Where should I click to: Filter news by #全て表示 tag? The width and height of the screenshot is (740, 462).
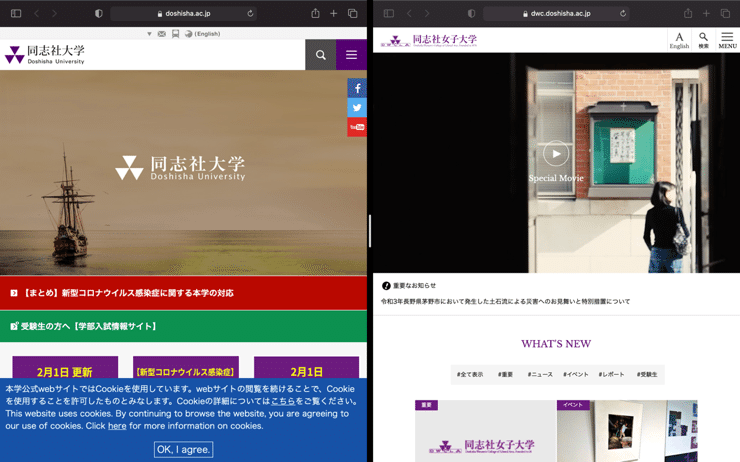coord(470,375)
